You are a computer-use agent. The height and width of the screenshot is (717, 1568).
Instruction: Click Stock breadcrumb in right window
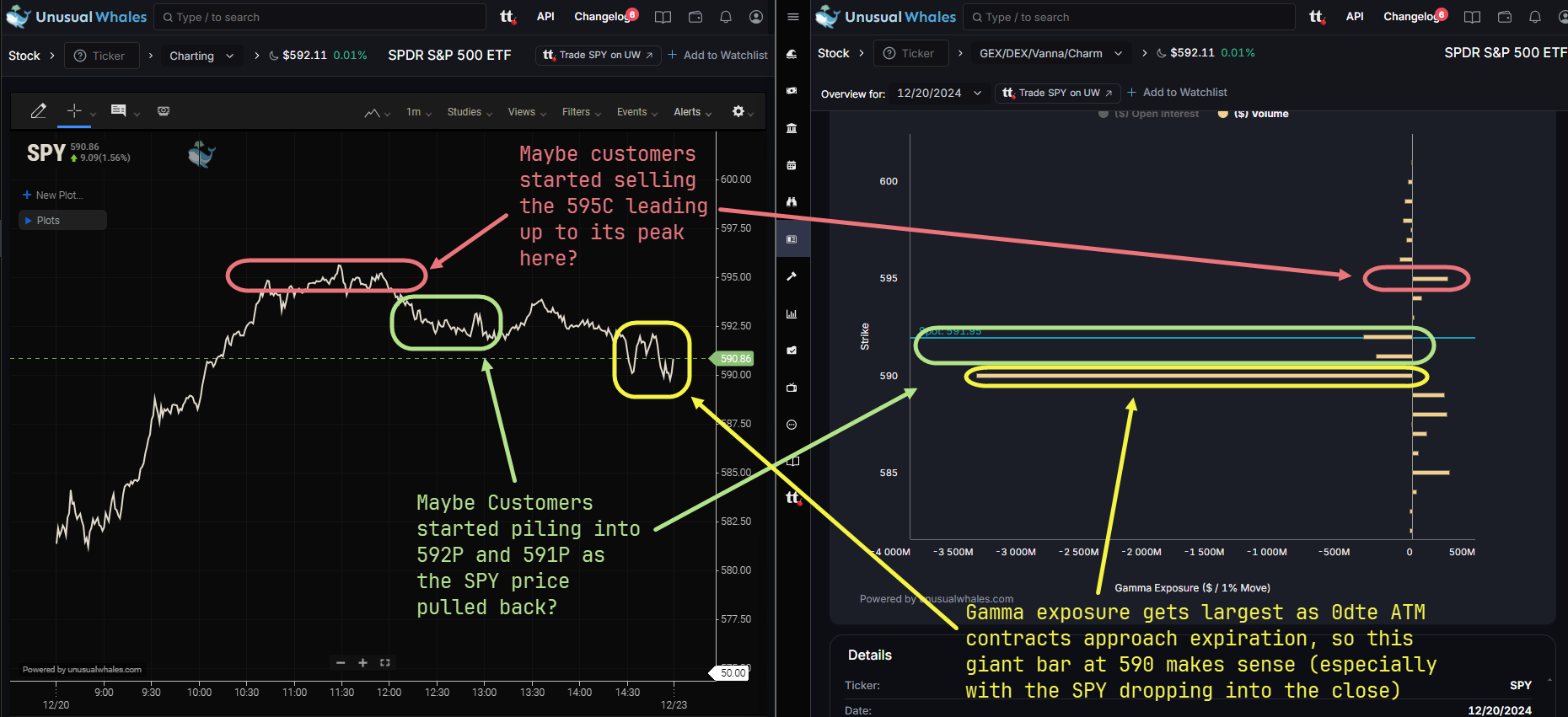pyautogui.click(x=834, y=53)
